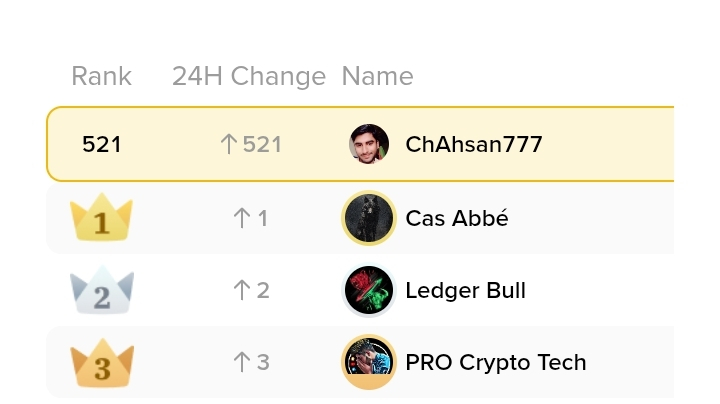Click the up arrow in Ledger Bull's row
Screen dimensions: 720x404
point(242,290)
